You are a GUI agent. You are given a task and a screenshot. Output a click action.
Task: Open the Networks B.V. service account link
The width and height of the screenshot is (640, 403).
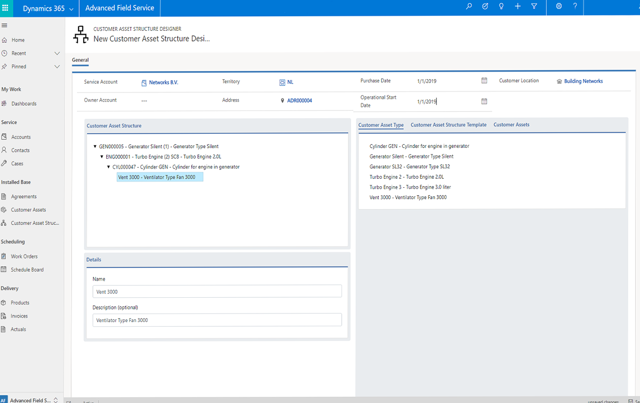click(163, 82)
